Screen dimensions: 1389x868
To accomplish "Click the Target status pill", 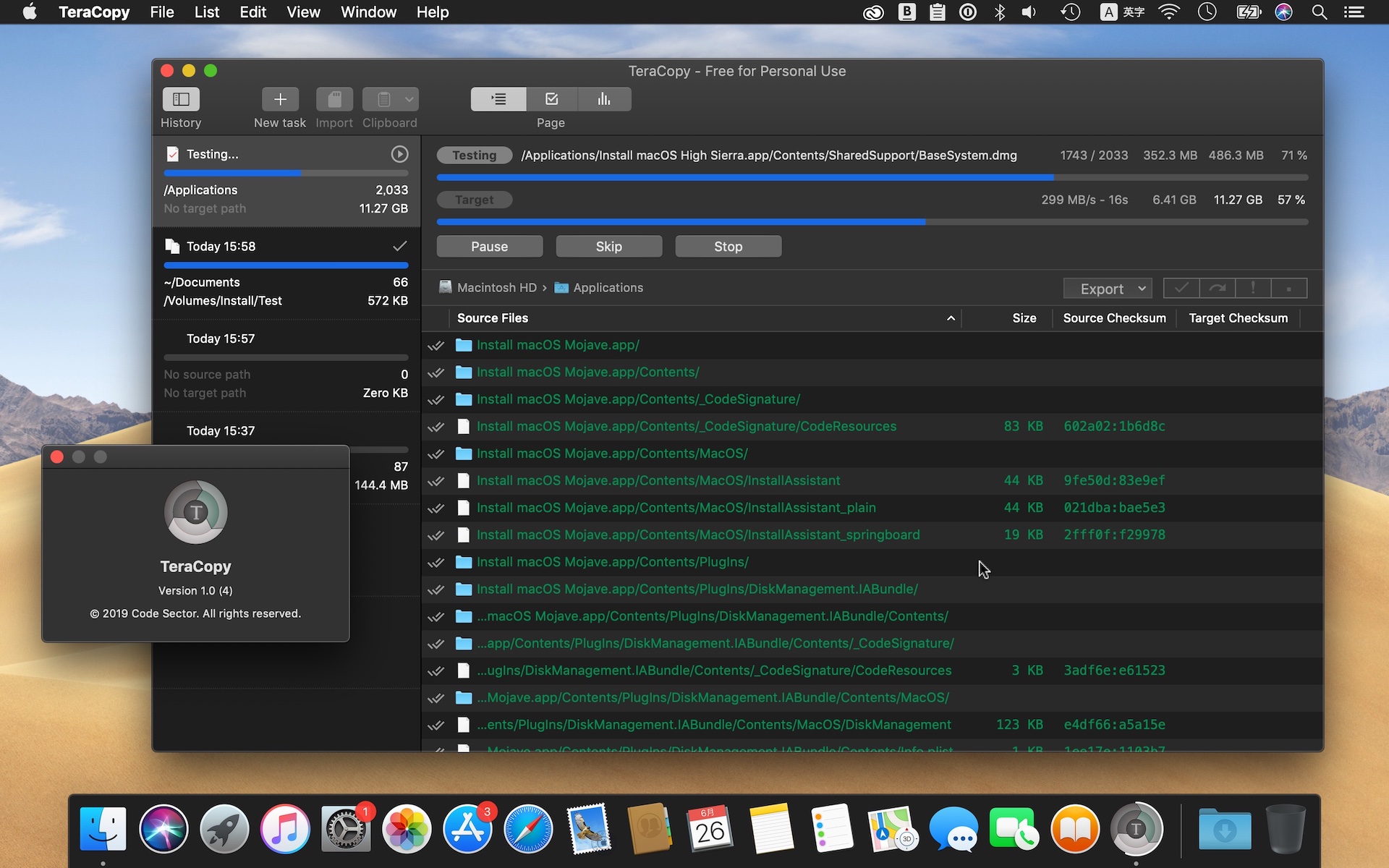I will [475, 200].
